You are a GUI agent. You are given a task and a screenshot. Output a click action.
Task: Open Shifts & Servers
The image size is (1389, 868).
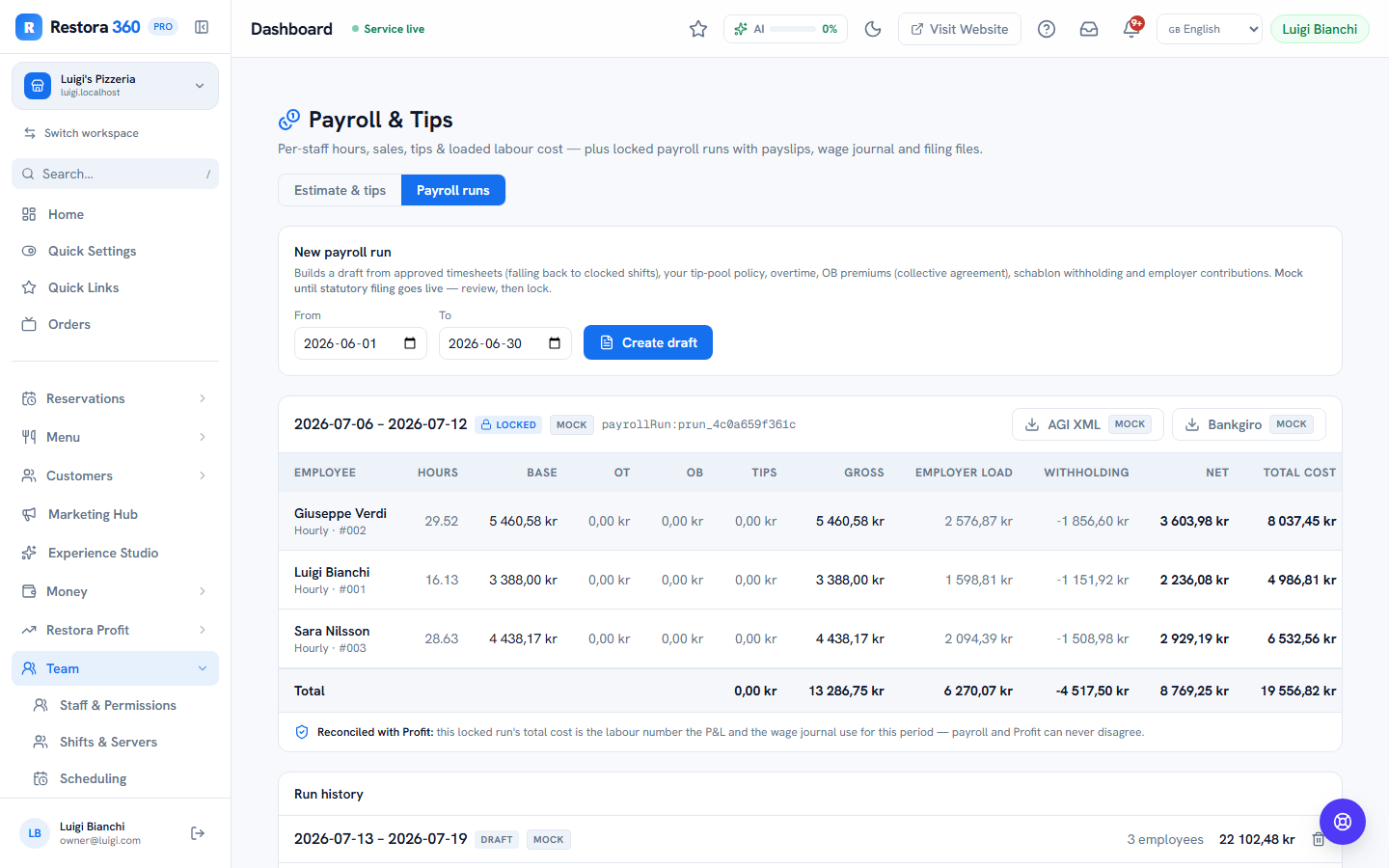coord(121,742)
